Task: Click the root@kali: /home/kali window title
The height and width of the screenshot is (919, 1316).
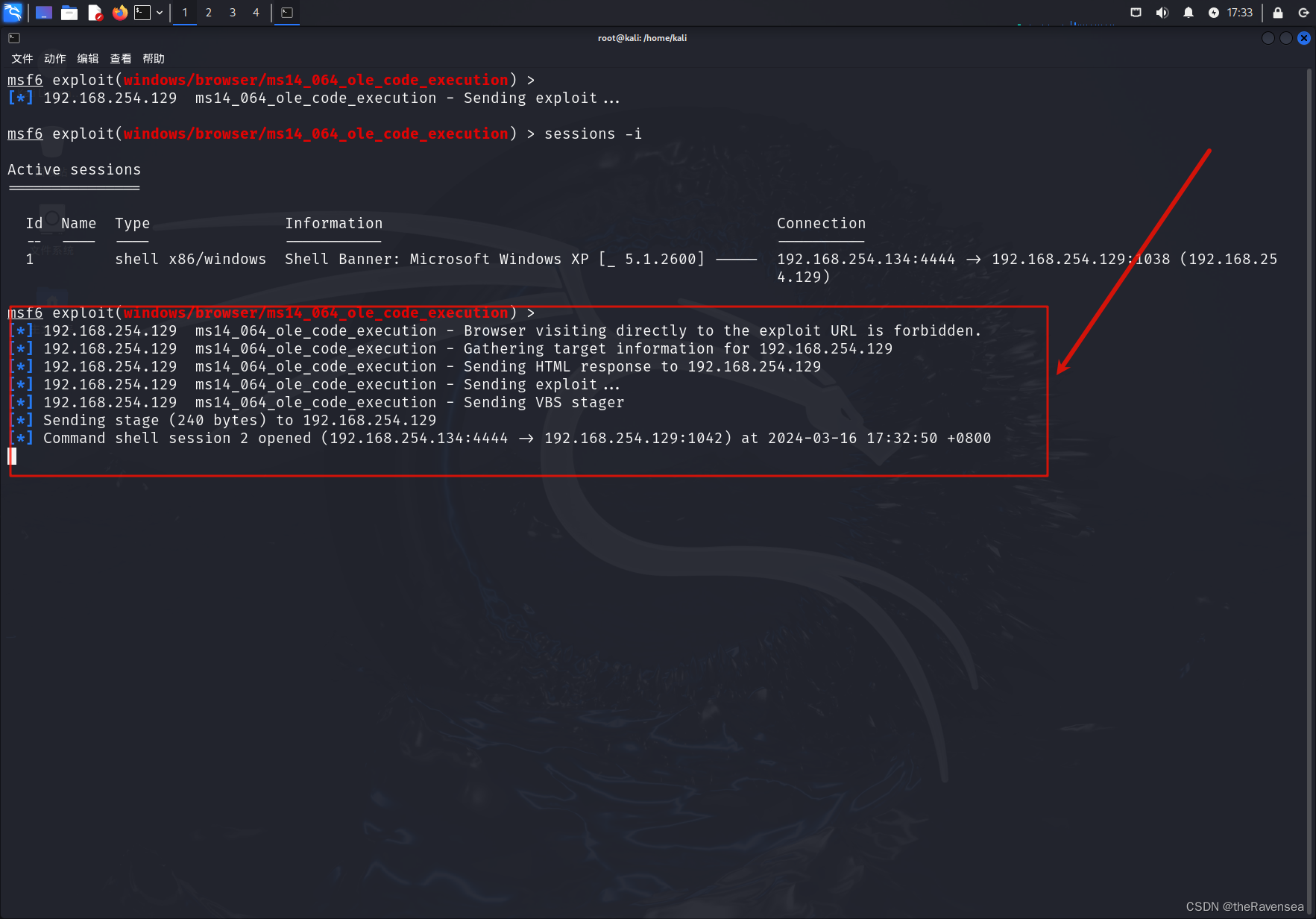Action: click(642, 38)
